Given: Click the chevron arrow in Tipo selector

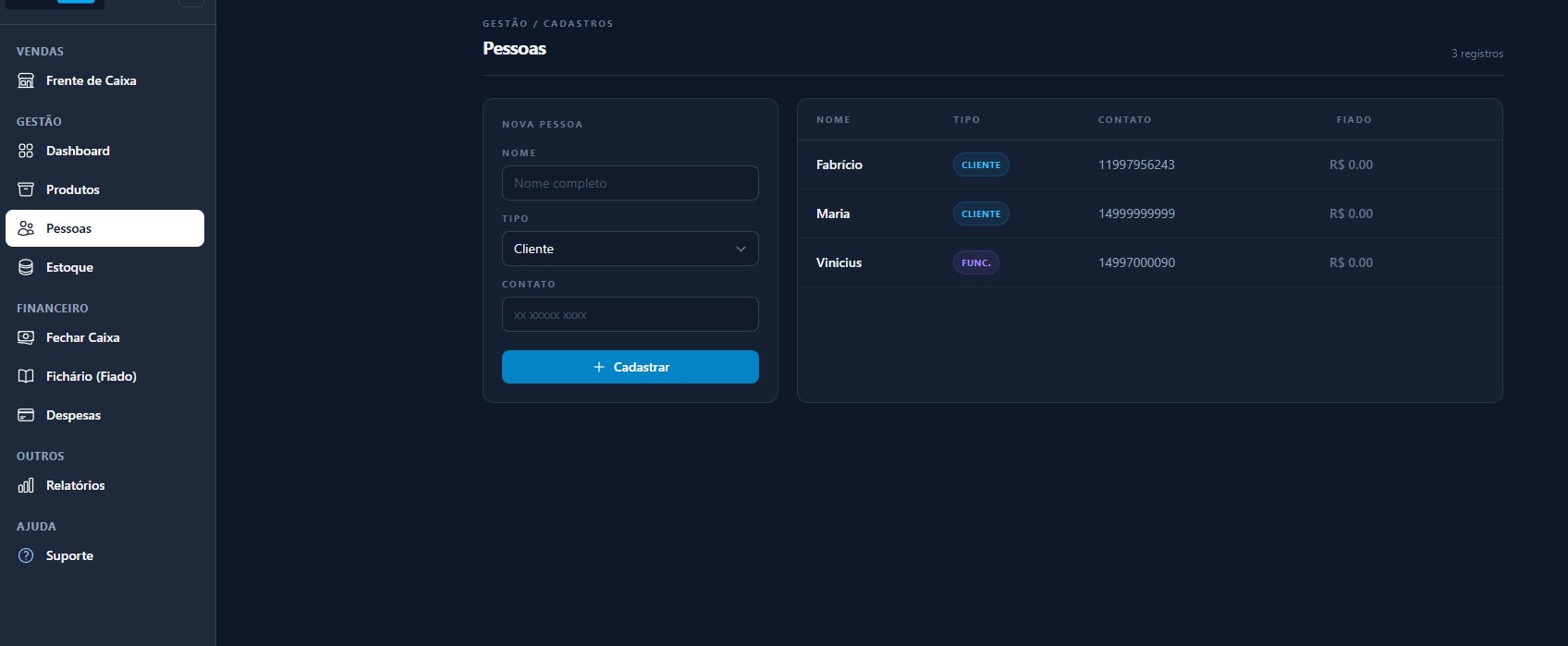Looking at the screenshot, I should click(741, 249).
